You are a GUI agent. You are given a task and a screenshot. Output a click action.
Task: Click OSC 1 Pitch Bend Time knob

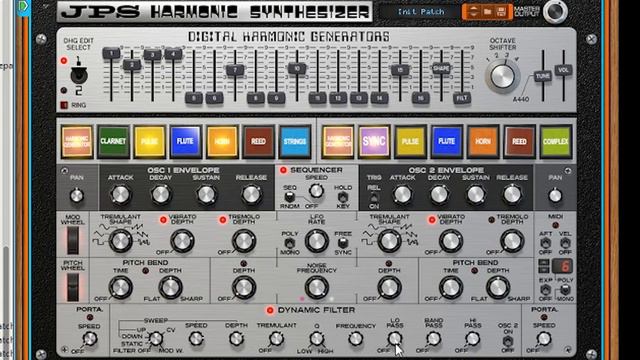(x=121, y=287)
